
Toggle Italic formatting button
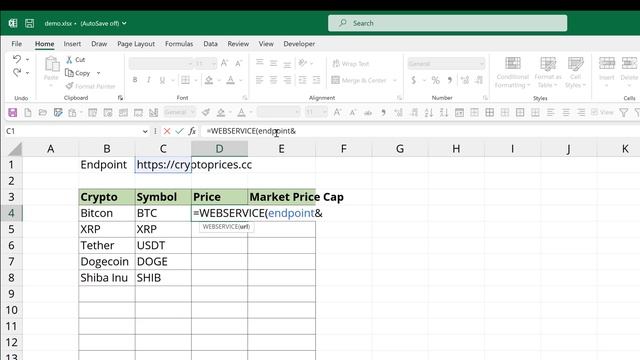[x=149, y=80]
